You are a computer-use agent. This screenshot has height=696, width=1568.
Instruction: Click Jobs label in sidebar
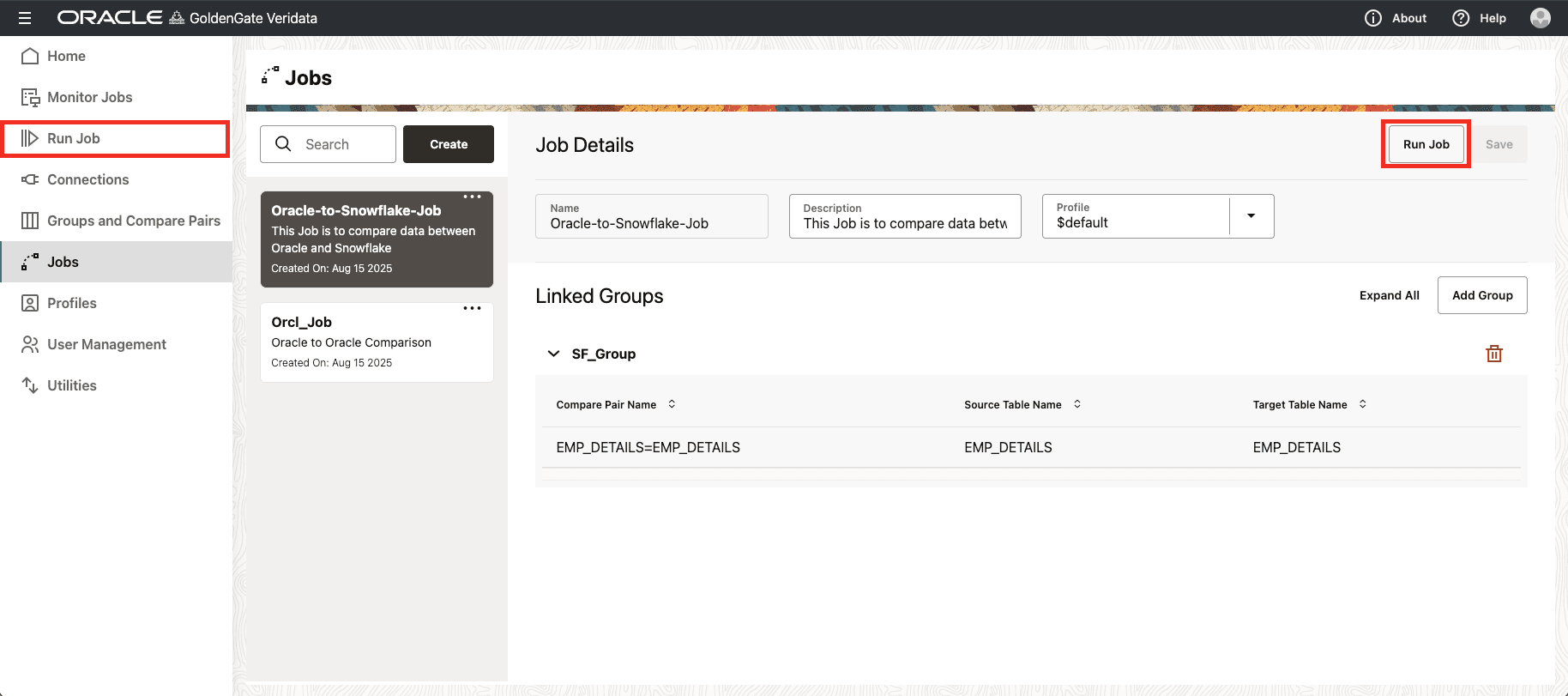click(63, 262)
